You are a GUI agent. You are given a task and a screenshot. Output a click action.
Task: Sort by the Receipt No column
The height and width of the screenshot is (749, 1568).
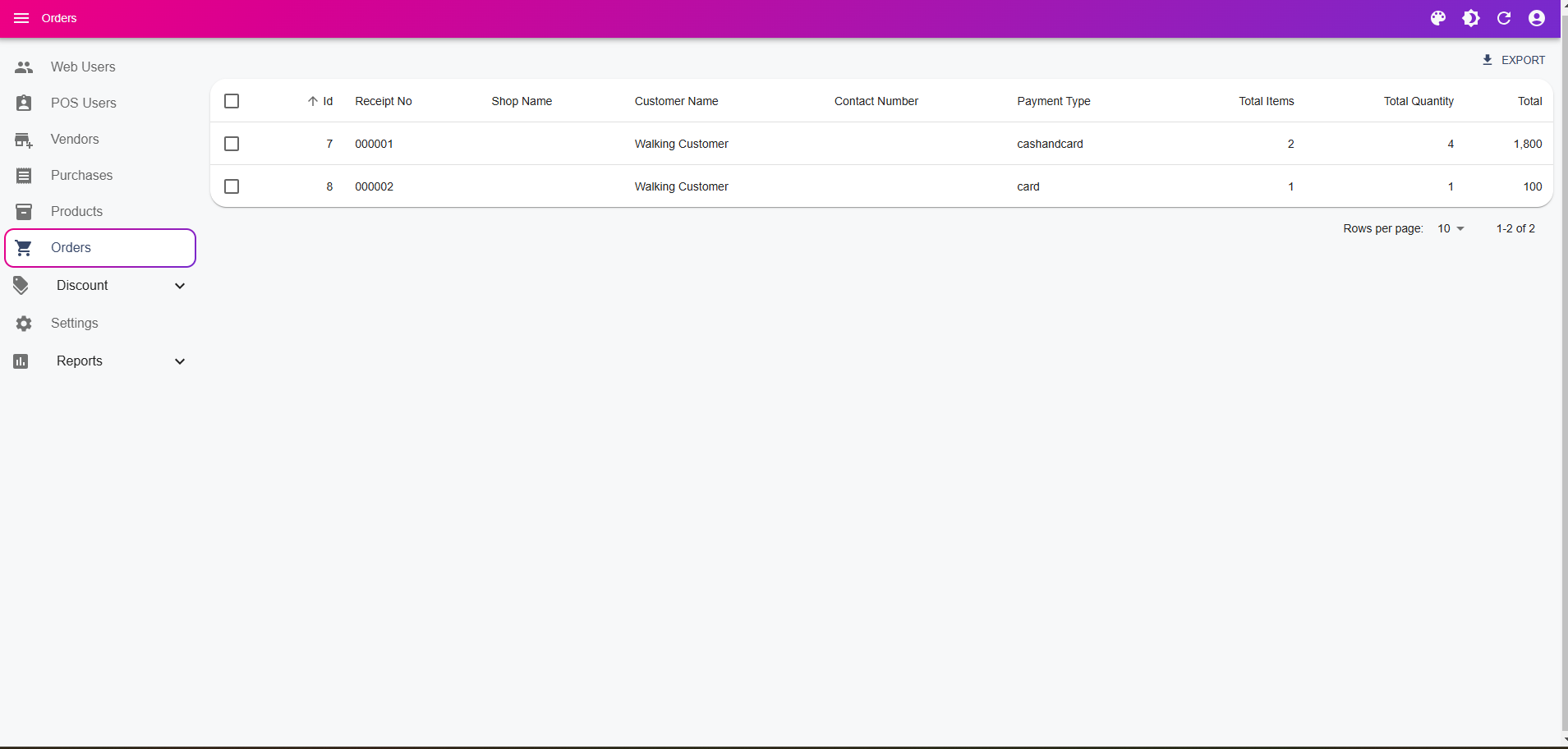point(384,101)
